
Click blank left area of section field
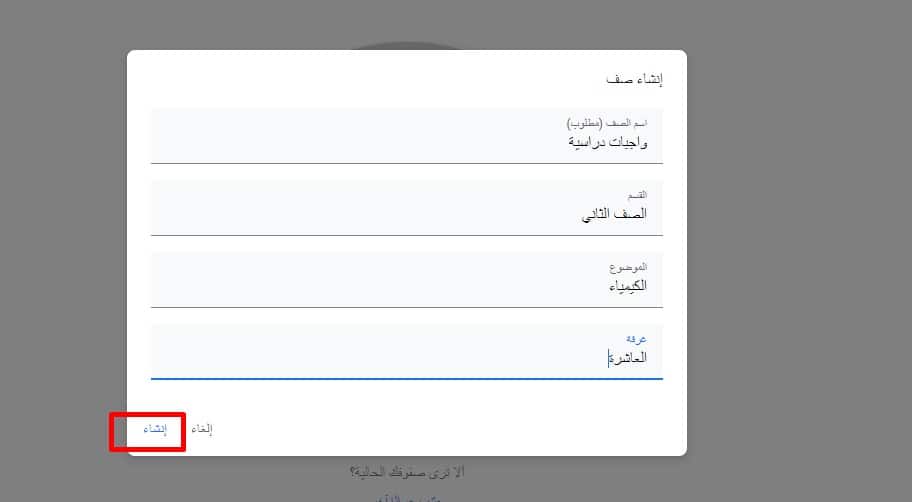(300, 208)
